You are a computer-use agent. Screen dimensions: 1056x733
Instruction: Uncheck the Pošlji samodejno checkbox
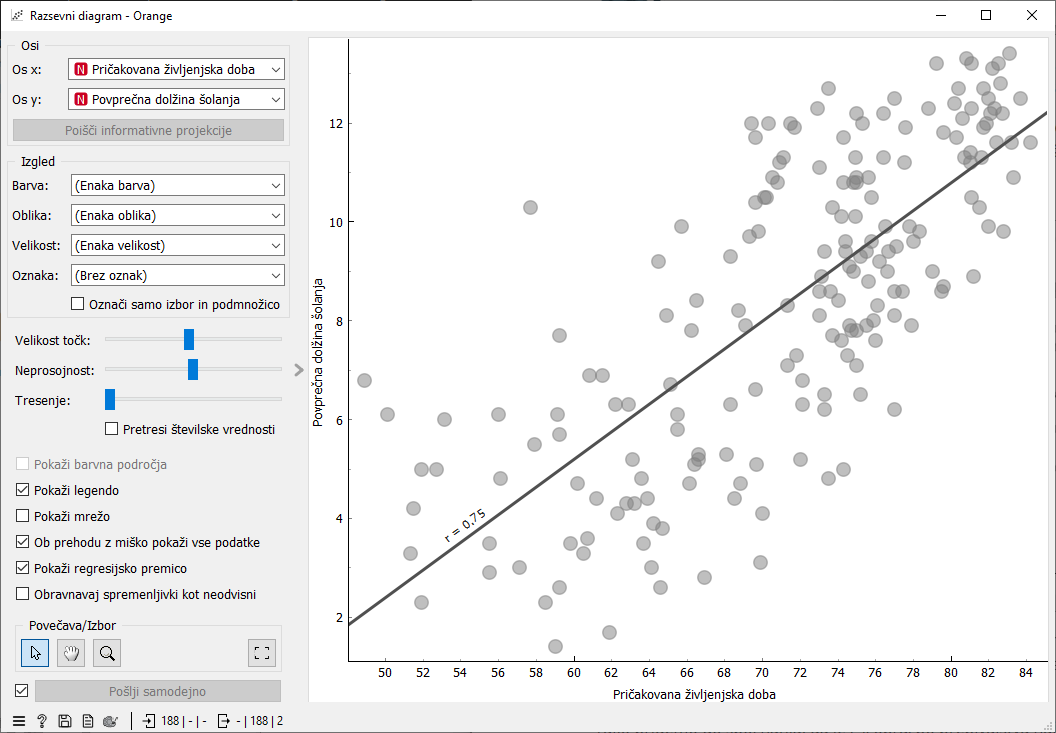pos(21,690)
